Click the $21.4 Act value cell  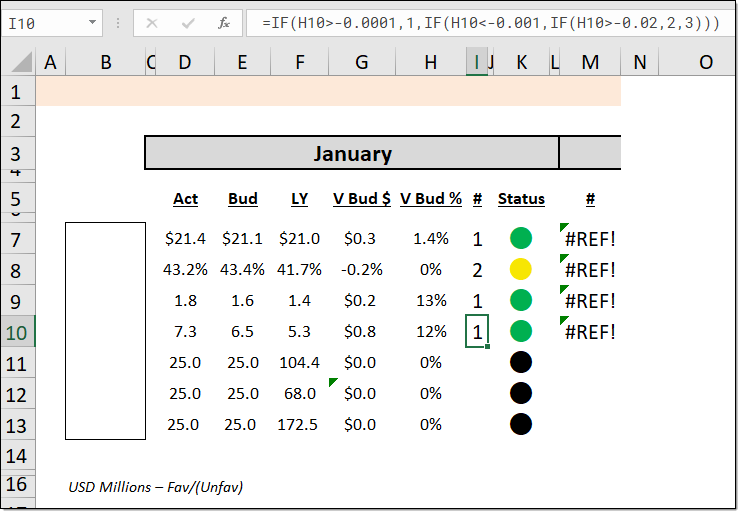pyautogui.click(x=185, y=238)
